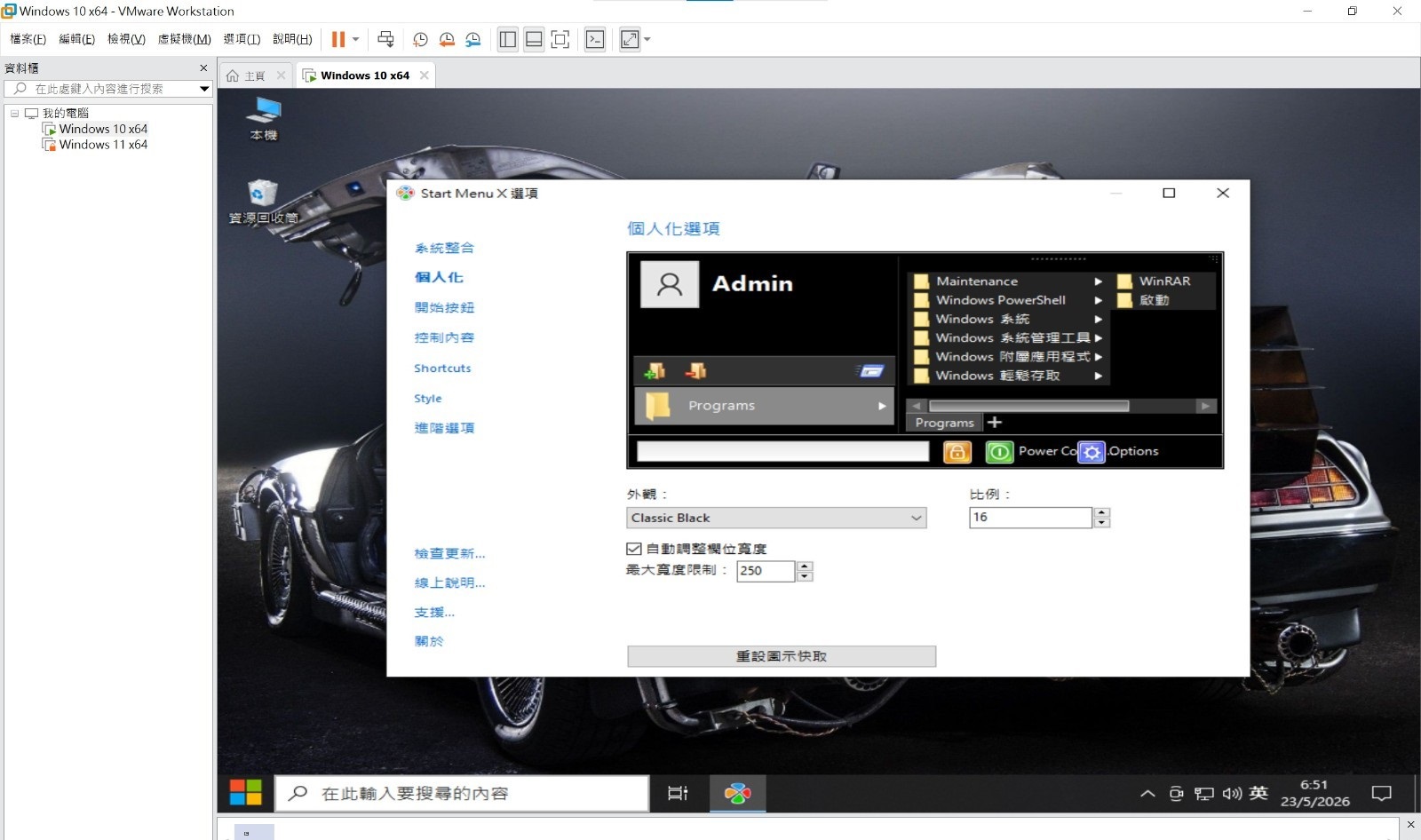Open the 控制內容 settings page
This screenshot has width=1421, height=840.
click(x=444, y=337)
